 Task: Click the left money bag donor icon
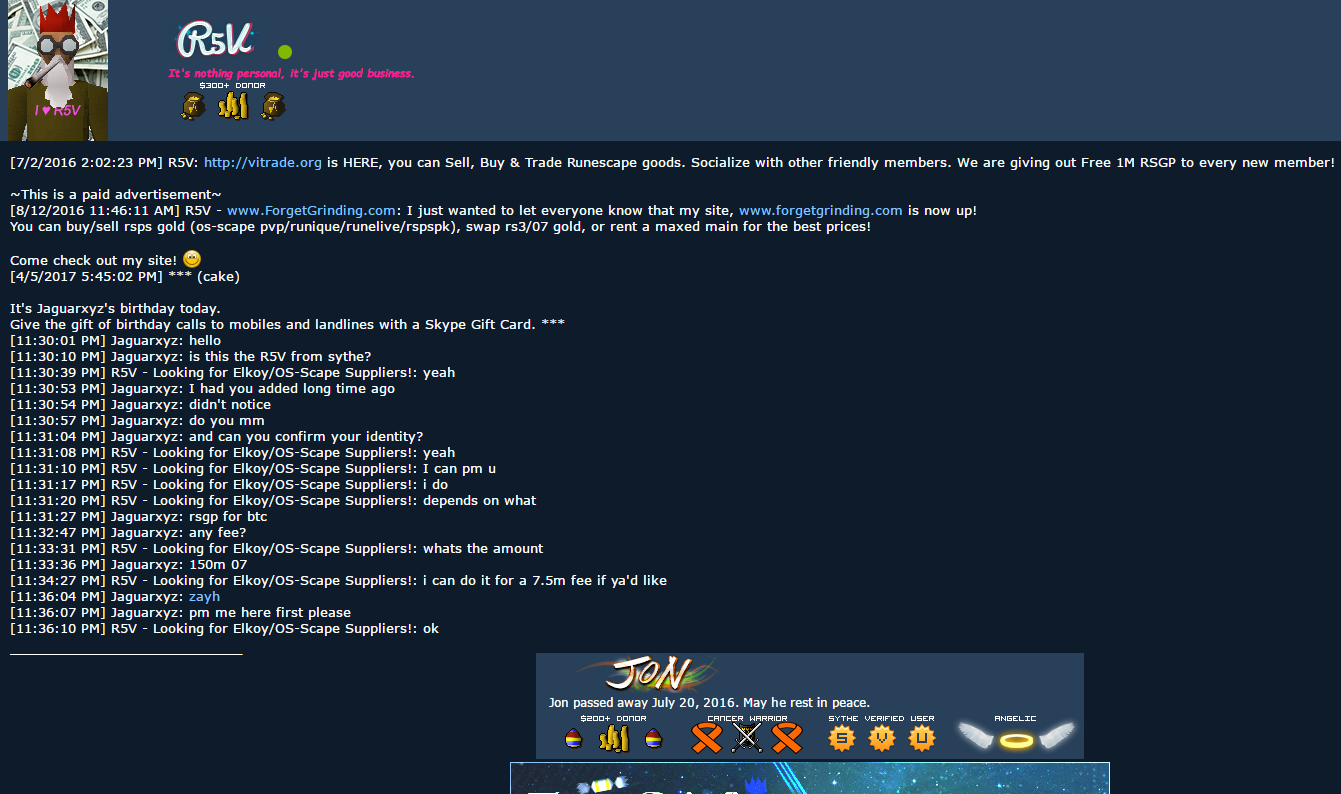click(193, 106)
